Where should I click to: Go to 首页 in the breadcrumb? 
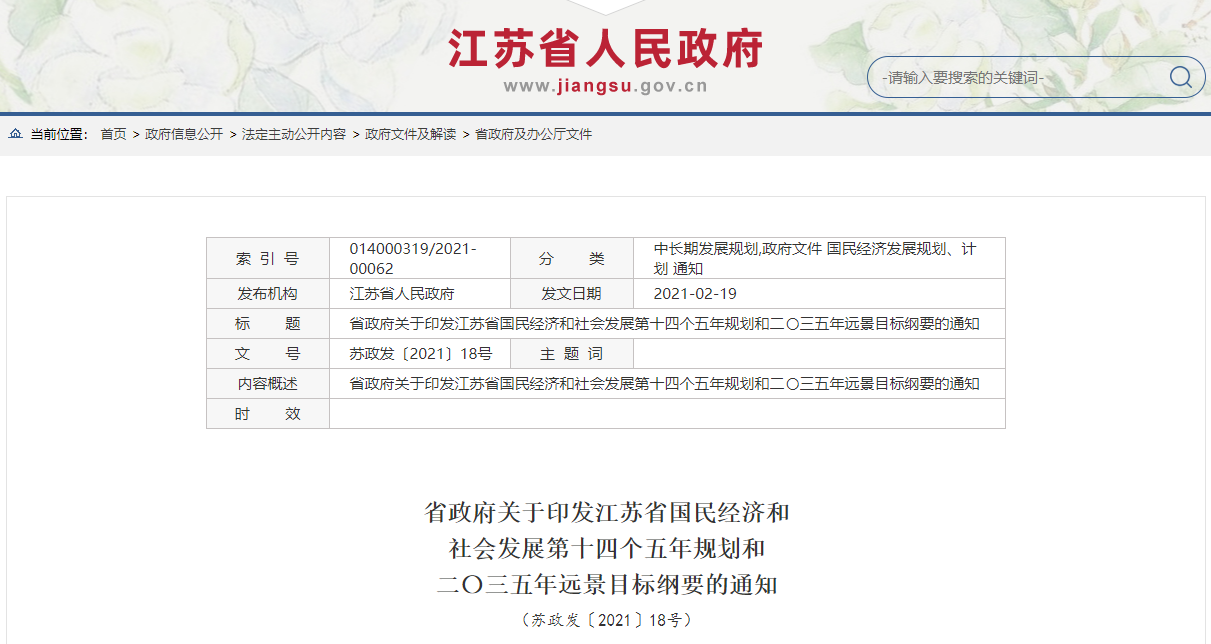(x=113, y=134)
